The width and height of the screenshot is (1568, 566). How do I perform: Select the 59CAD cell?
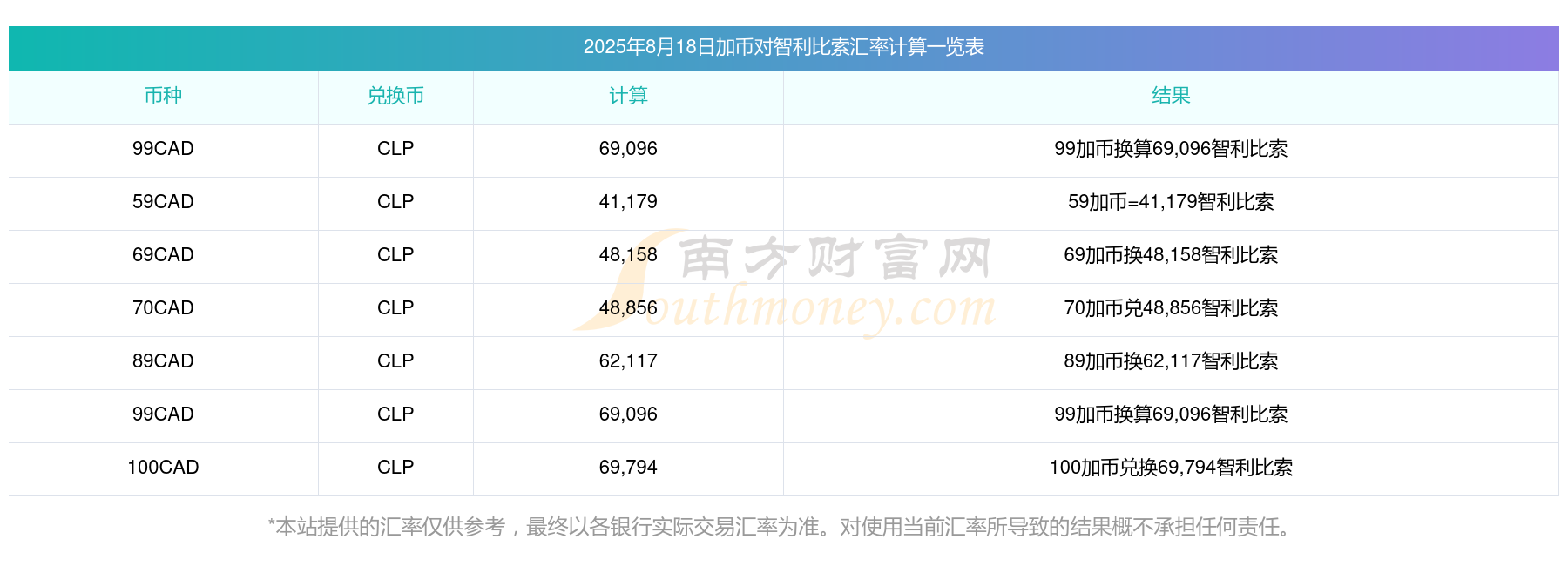pyautogui.click(x=163, y=202)
